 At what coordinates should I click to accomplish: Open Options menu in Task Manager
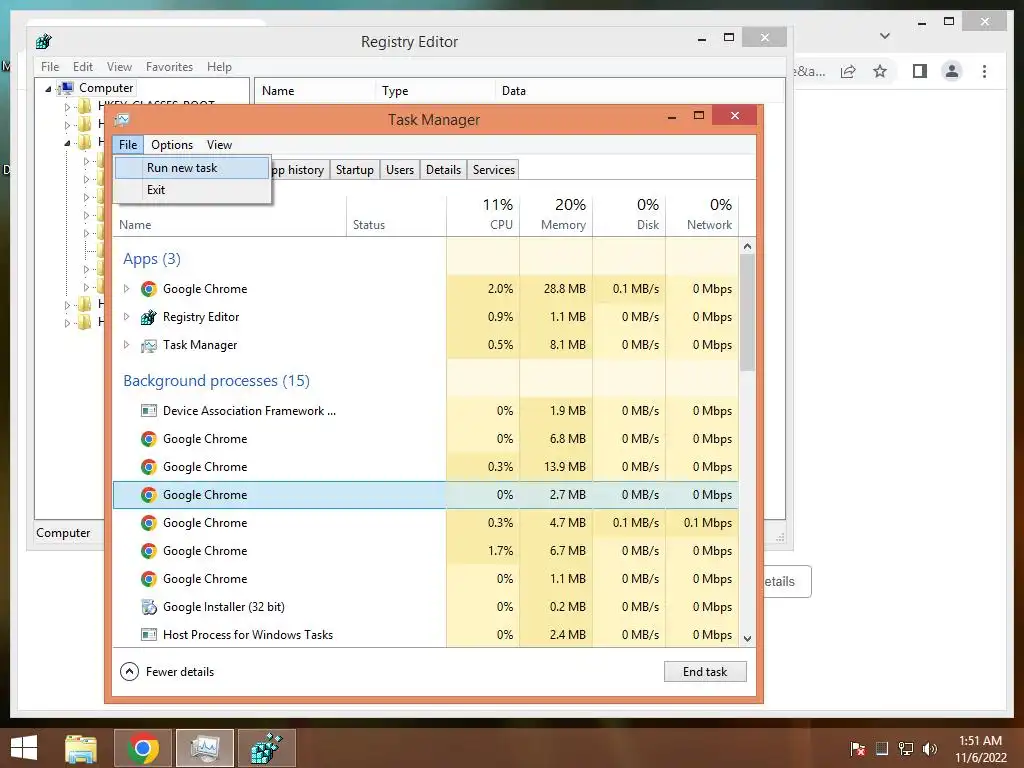[x=172, y=145]
